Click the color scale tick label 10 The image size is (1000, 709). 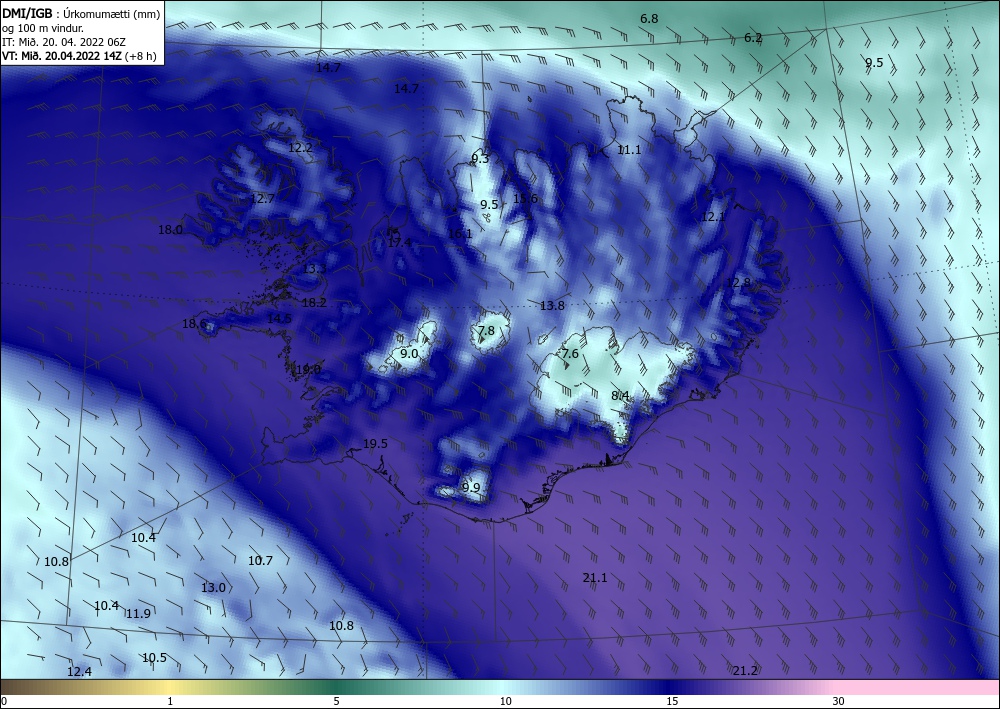(505, 702)
